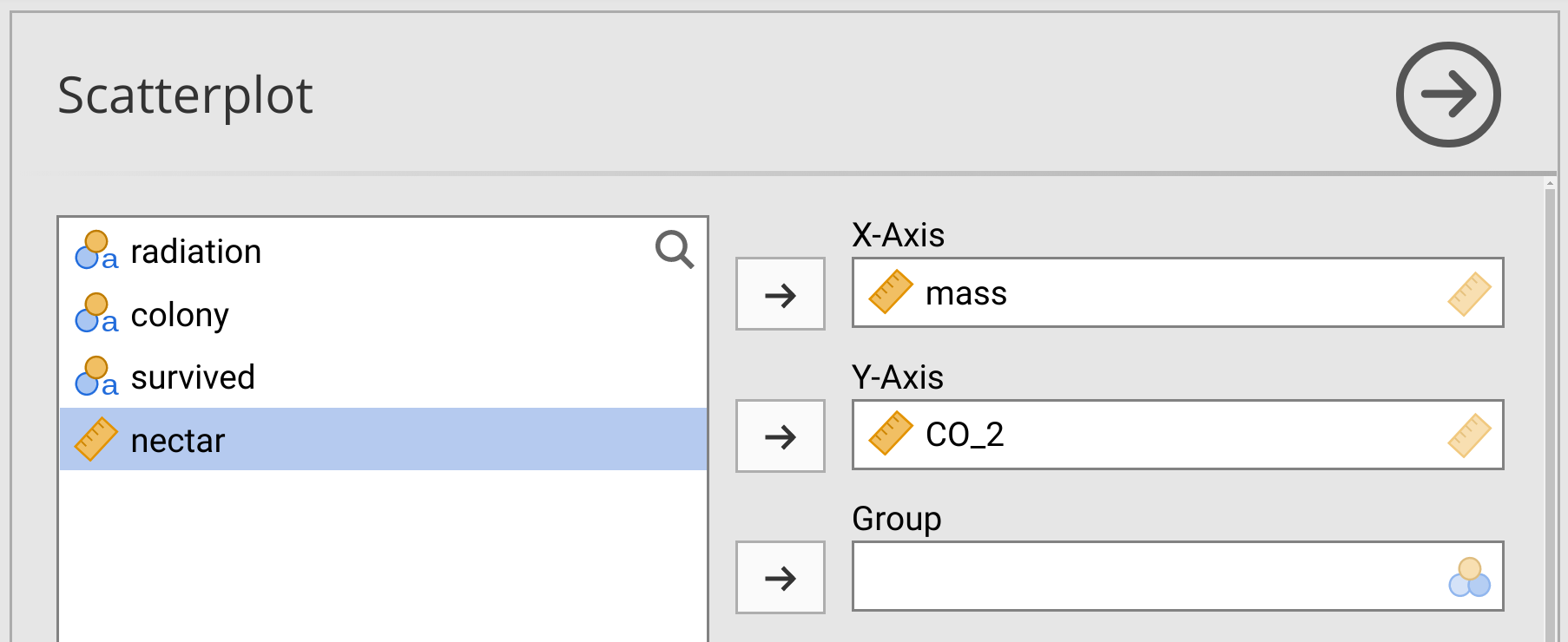Click the ruler icon beside nectar

click(96, 439)
